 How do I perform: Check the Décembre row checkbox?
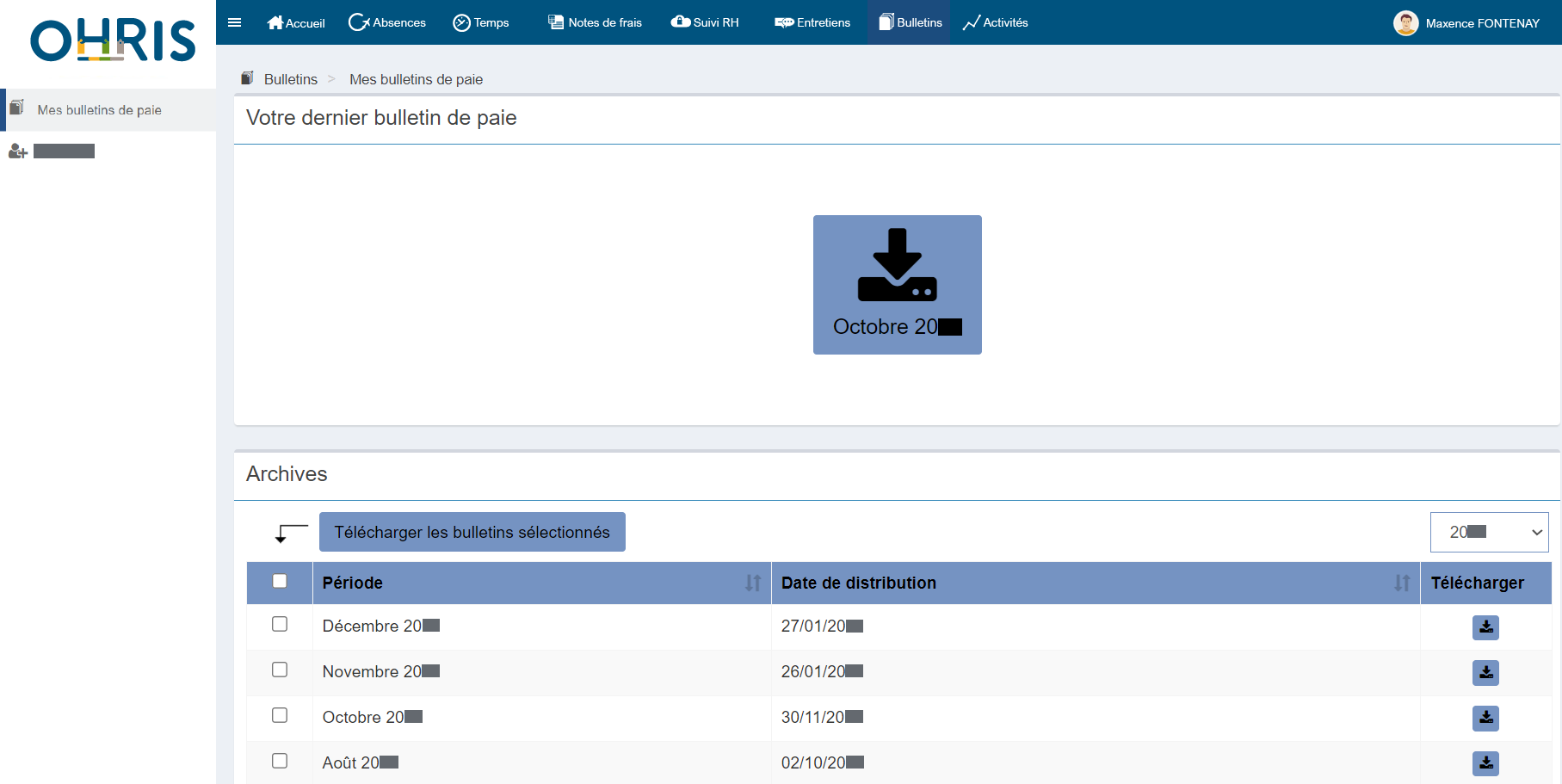(280, 624)
